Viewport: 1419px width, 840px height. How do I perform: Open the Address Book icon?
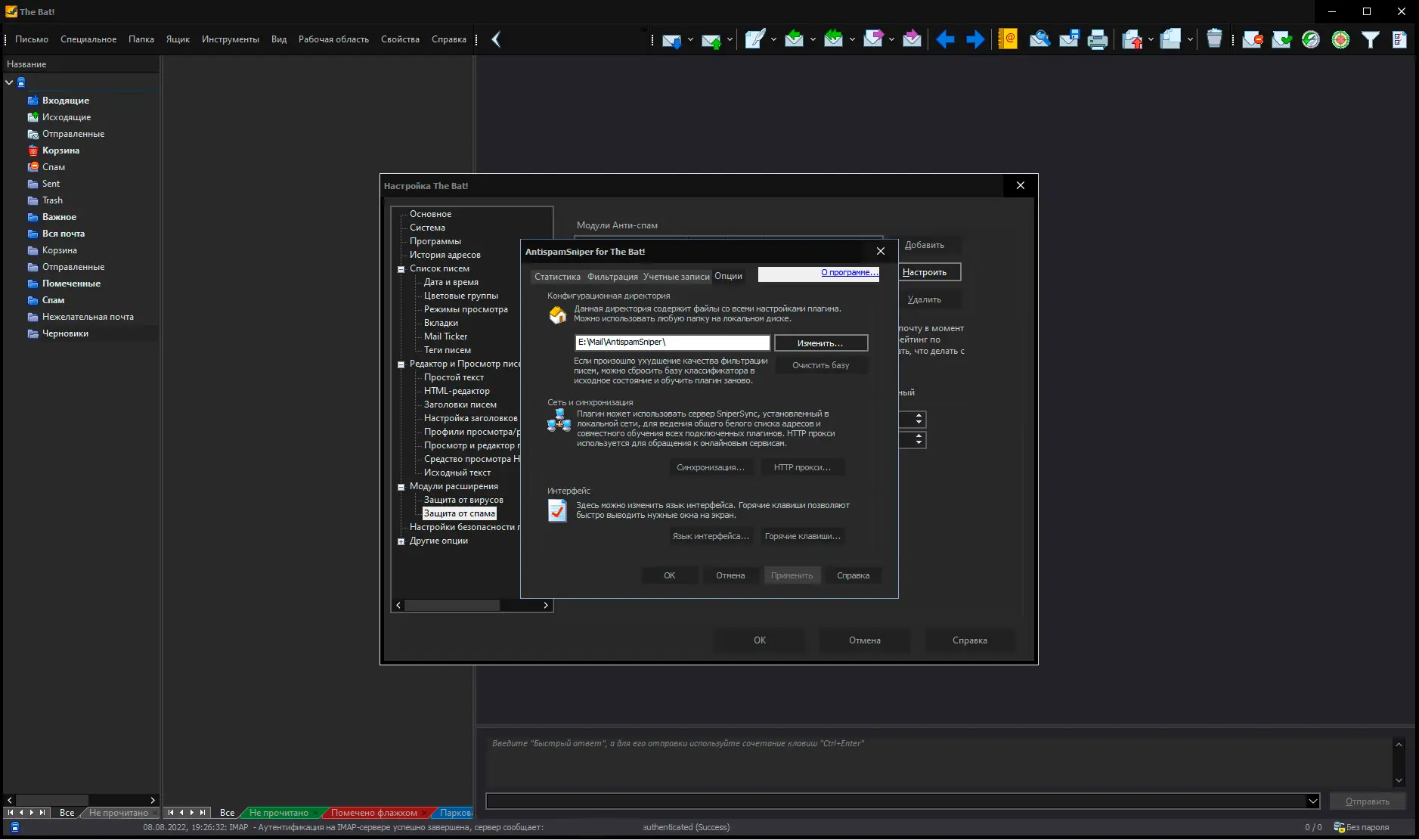click(x=1008, y=39)
